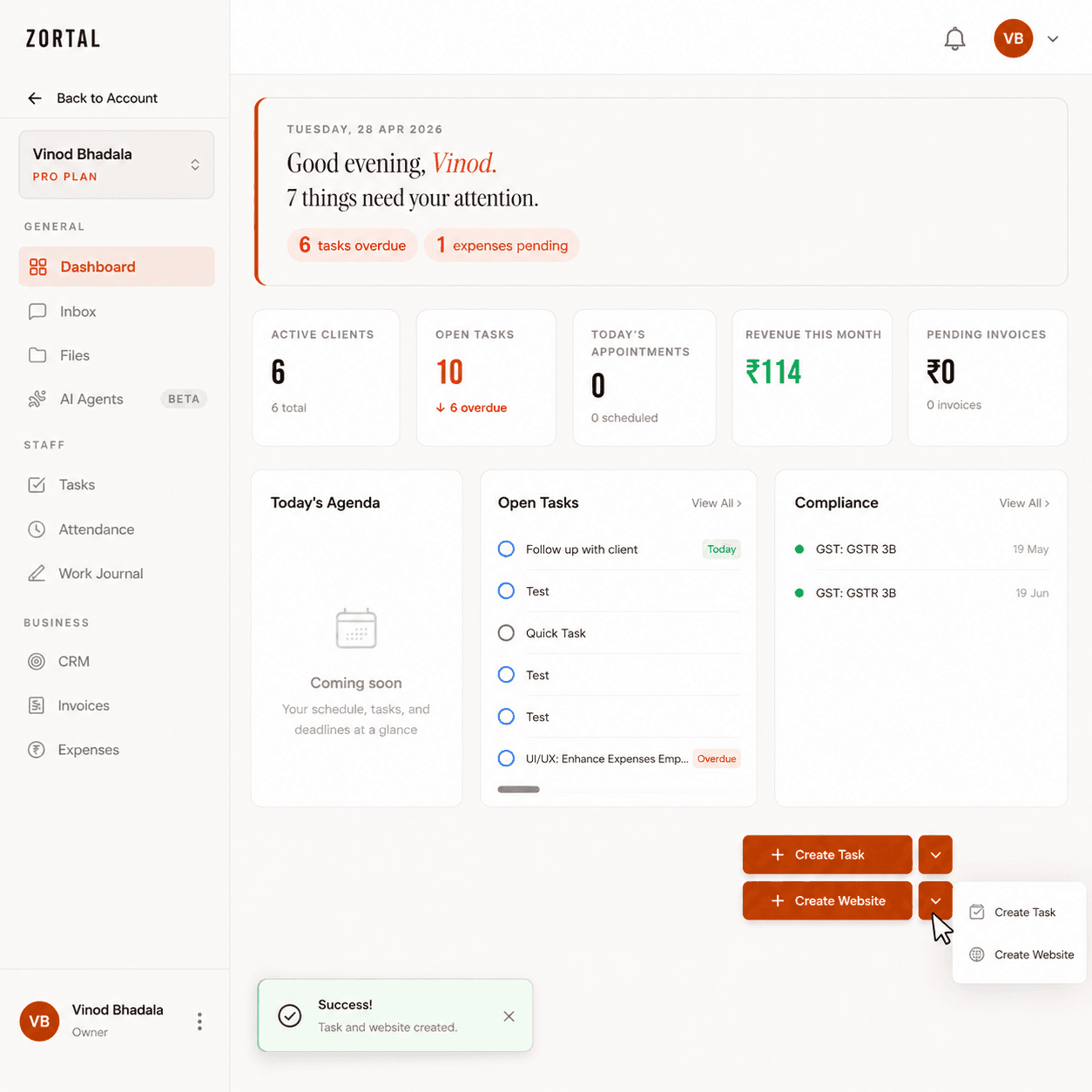Open the Inbox chat icon
Screen dimensions: 1092x1092
(37, 311)
